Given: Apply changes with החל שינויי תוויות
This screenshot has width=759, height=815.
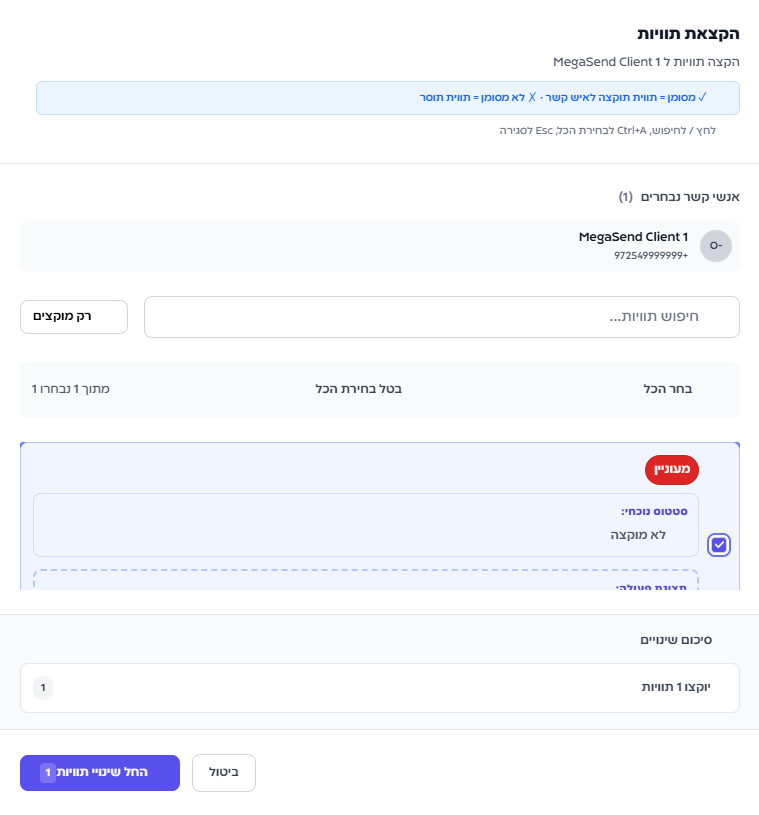Looking at the screenshot, I should click(x=100, y=773).
